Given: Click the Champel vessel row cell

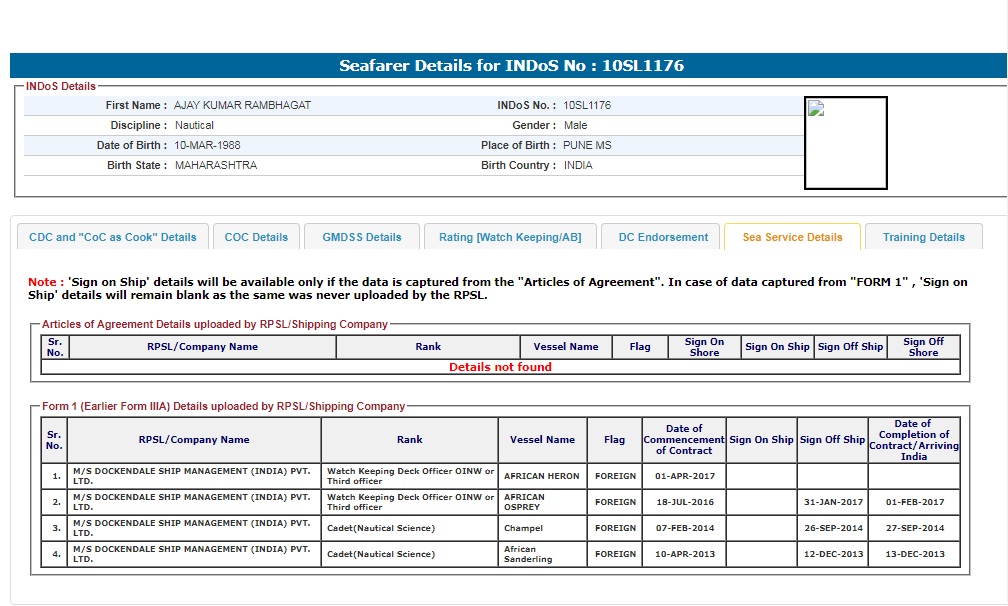Looking at the screenshot, I should coord(541,528).
